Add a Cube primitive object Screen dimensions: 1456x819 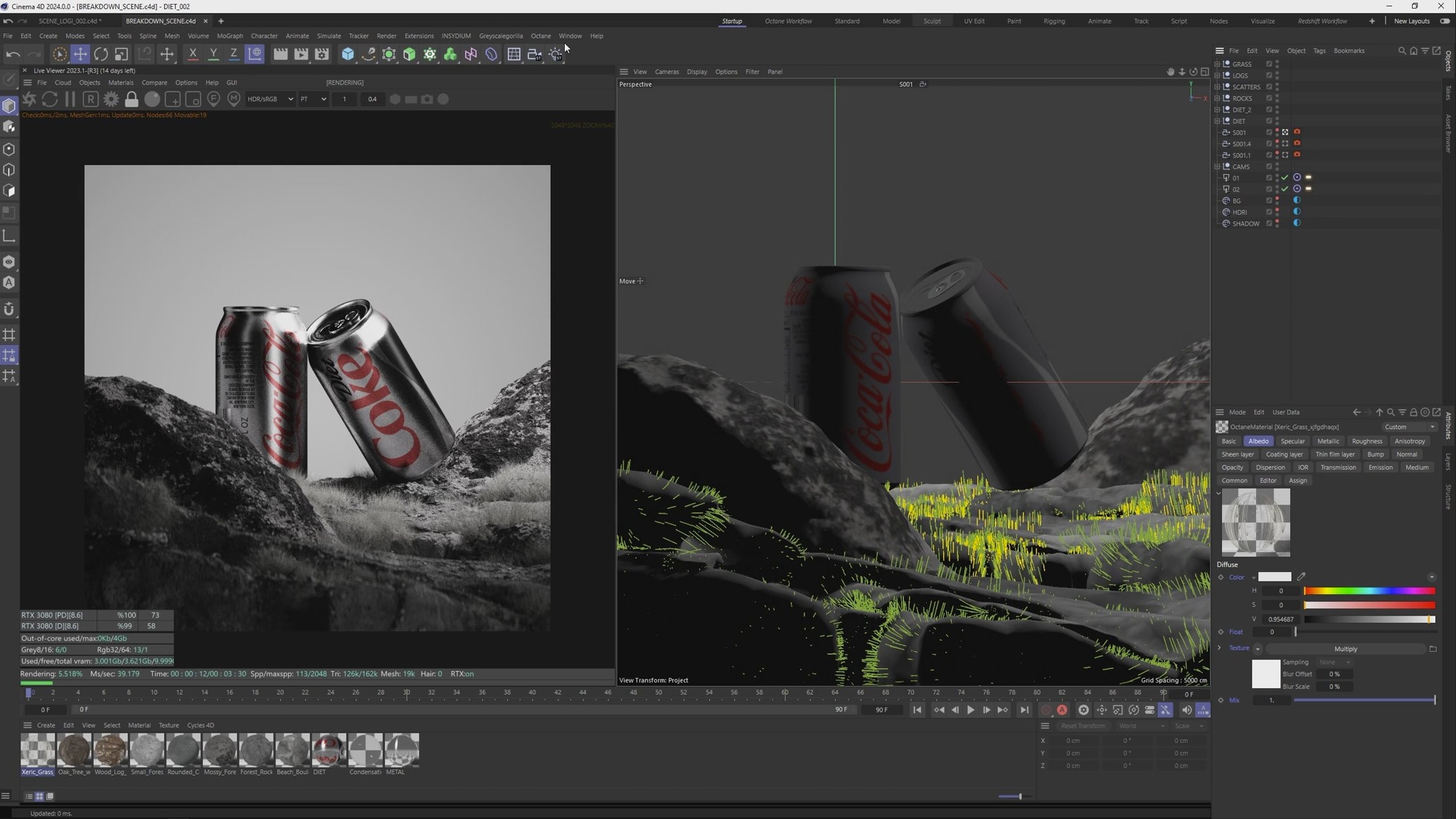[347, 54]
